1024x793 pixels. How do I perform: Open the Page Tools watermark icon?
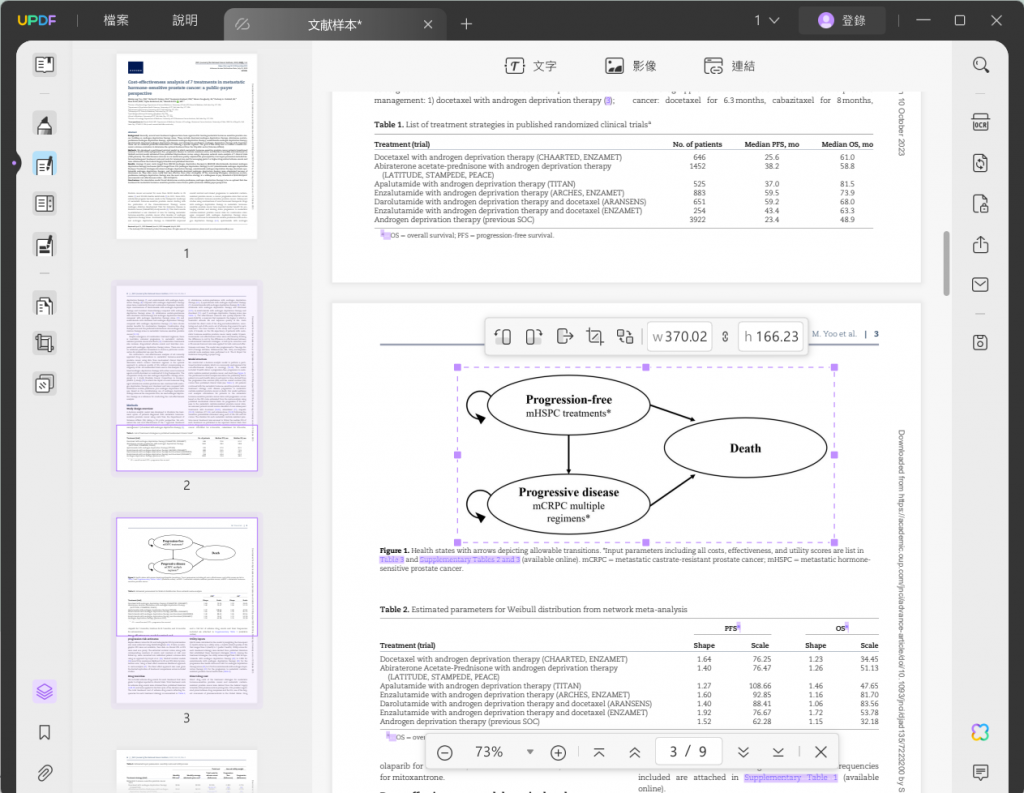click(44, 383)
